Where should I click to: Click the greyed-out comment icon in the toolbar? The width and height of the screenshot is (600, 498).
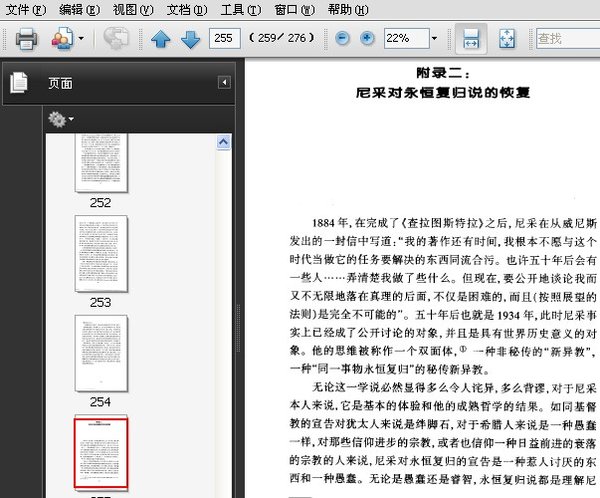tap(116, 39)
